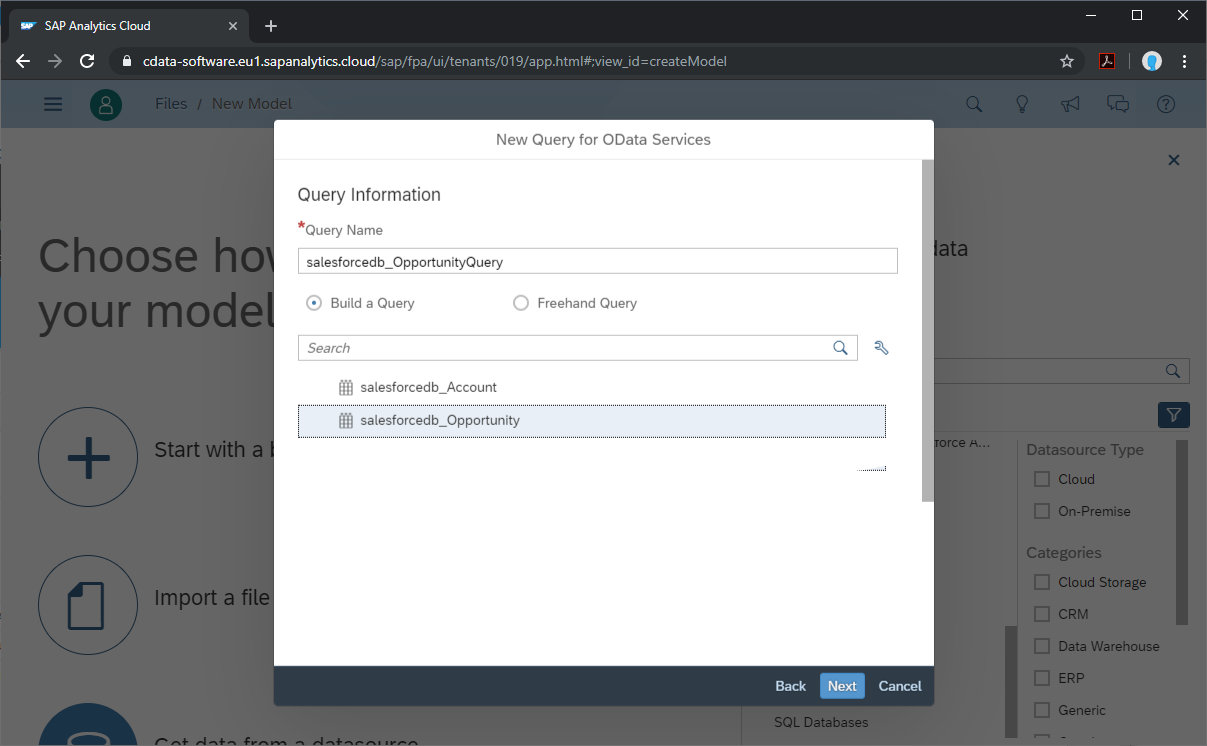
Task: Open the discussions chat bubbles icon
Action: [x=1117, y=103]
